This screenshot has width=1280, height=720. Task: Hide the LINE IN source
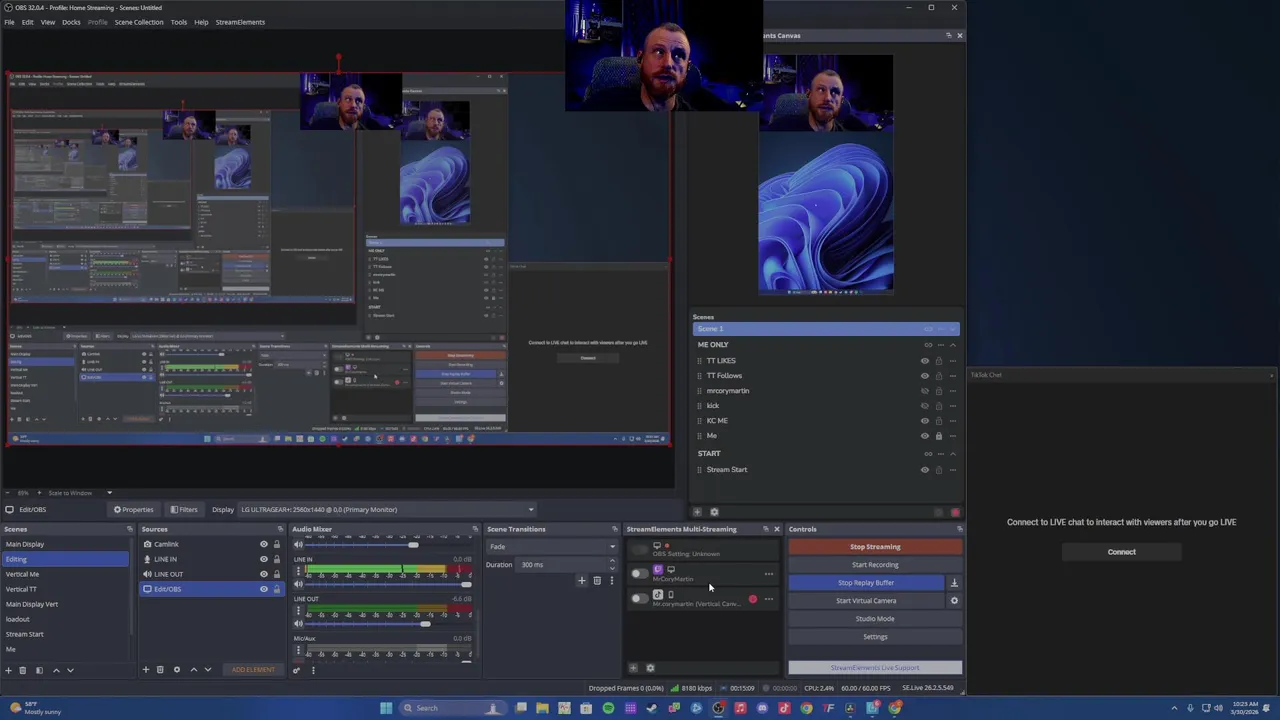pos(264,559)
